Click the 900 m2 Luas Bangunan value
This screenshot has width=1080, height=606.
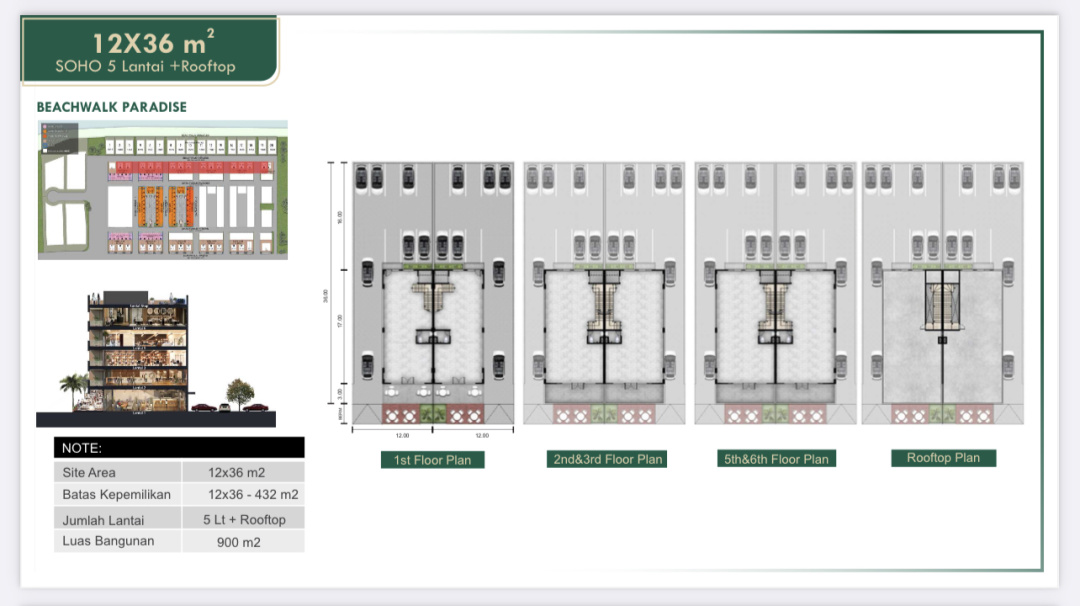pos(238,542)
